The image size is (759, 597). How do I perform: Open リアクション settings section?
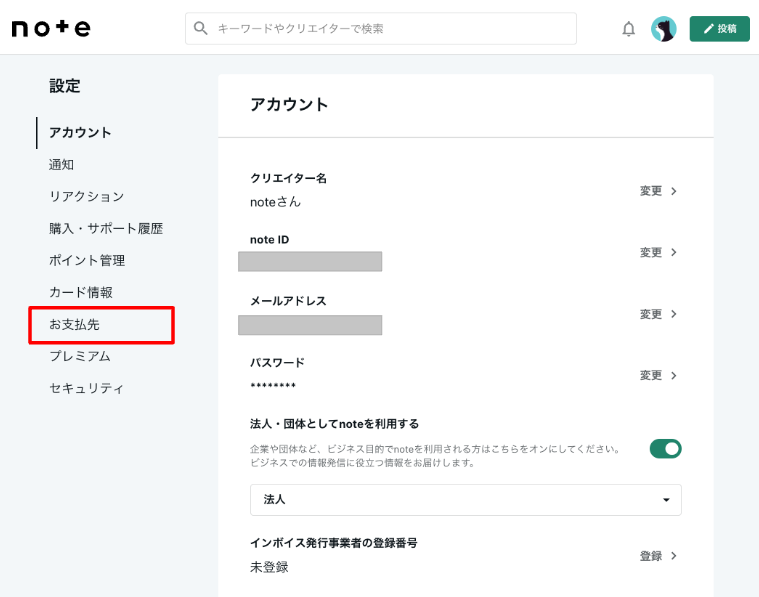pyautogui.click(x=87, y=197)
